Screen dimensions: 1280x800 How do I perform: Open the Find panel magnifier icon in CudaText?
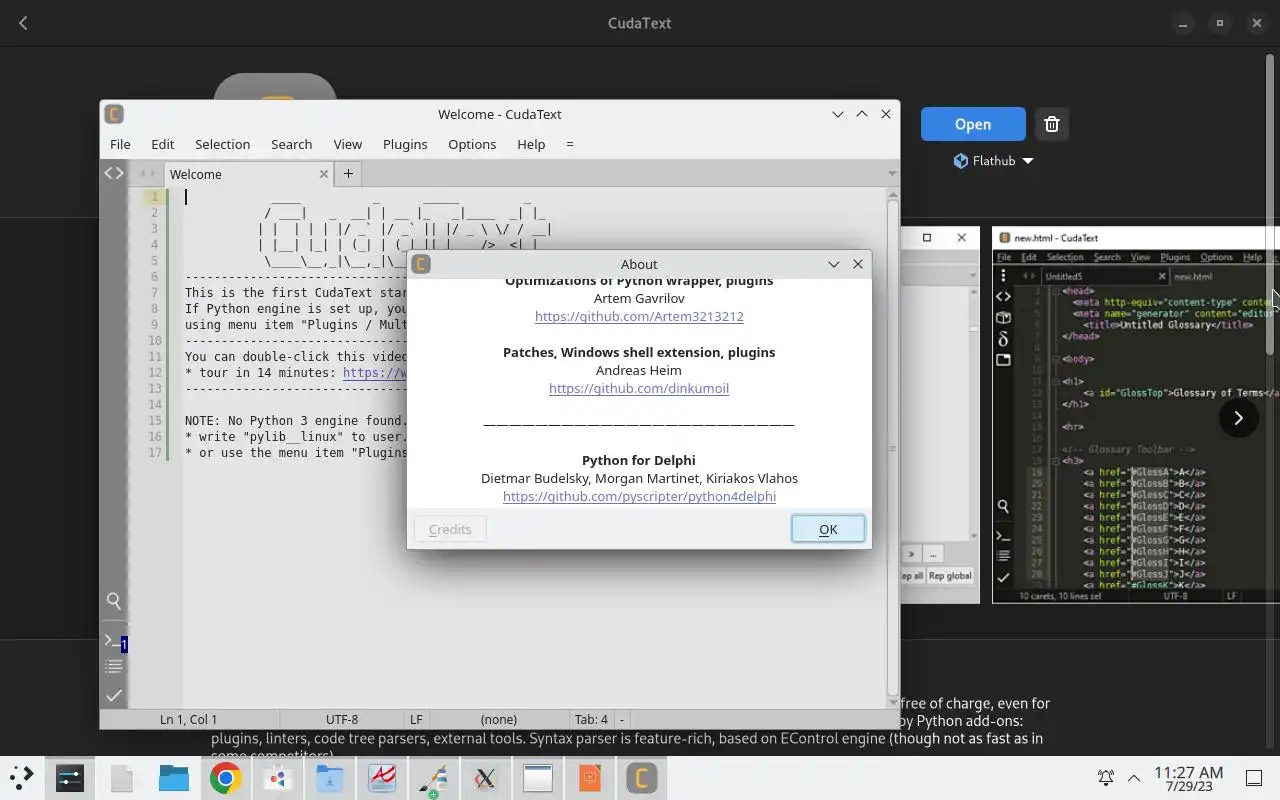pyautogui.click(x=114, y=601)
